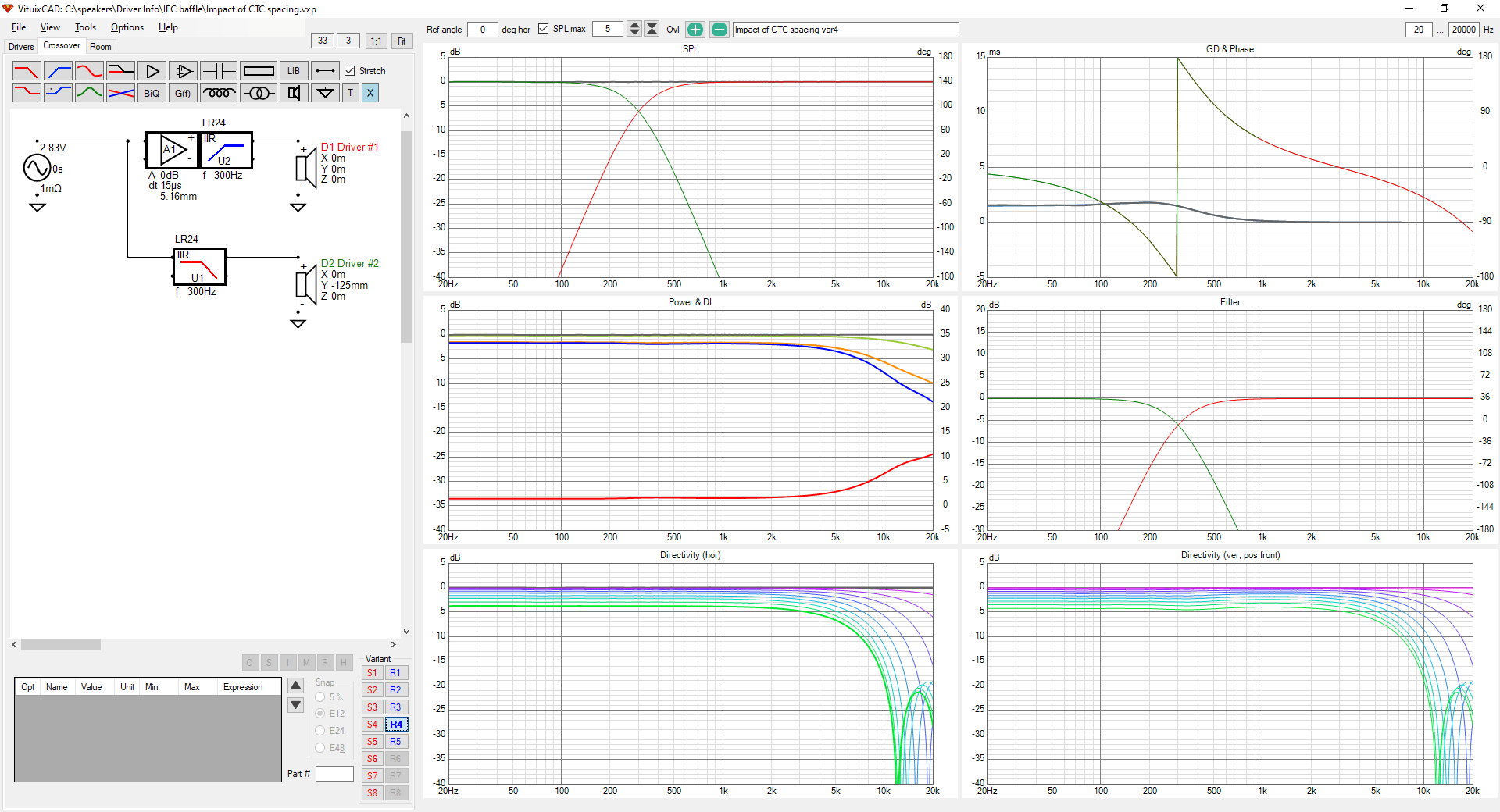Viewport: 1500px width, 812px height.
Task: Click the Fit zoom button
Action: pos(402,41)
